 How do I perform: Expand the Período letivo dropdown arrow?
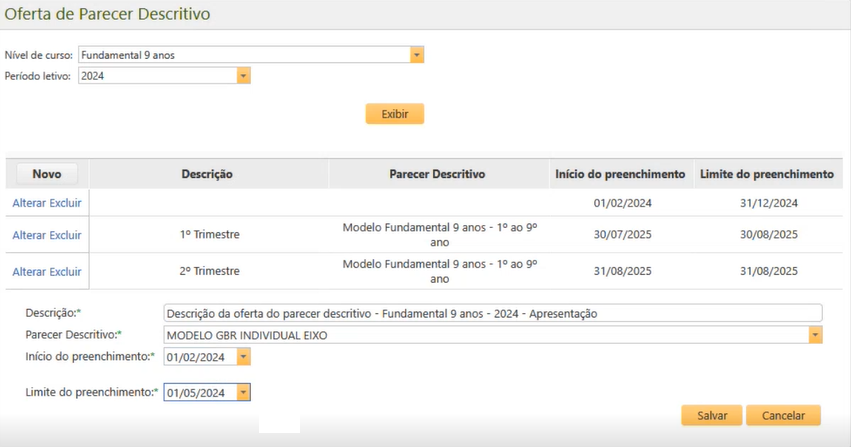[x=243, y=76]
